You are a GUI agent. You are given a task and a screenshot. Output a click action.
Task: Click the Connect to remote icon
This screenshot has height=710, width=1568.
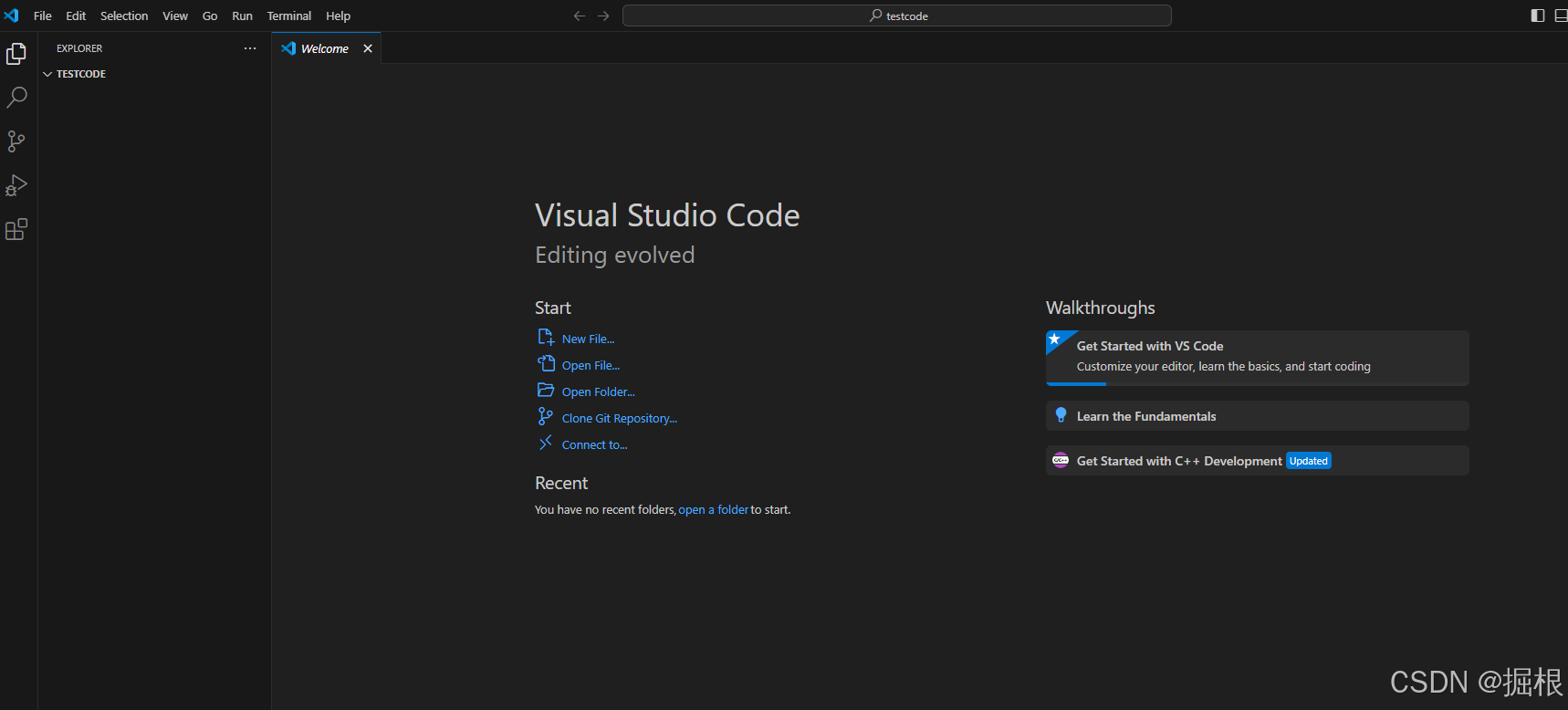click(x=546, y=443)
